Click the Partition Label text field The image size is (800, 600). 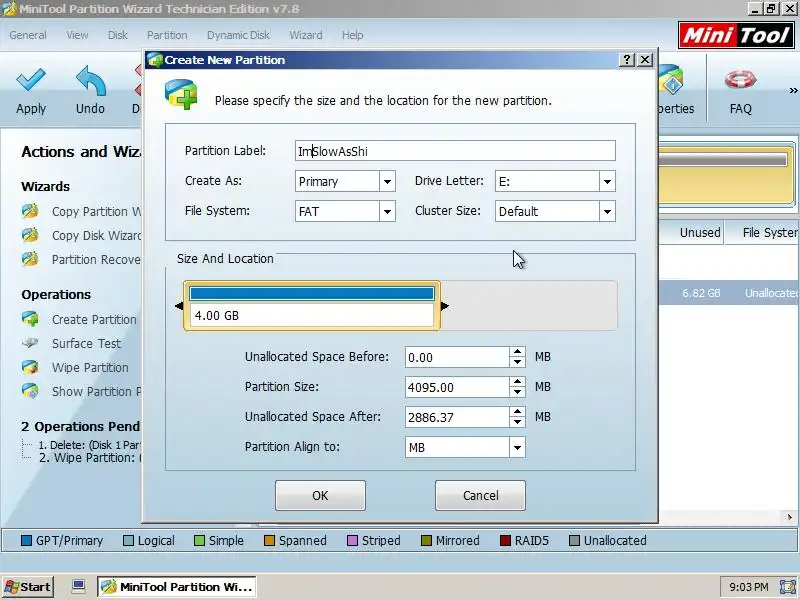click(455, 151)
